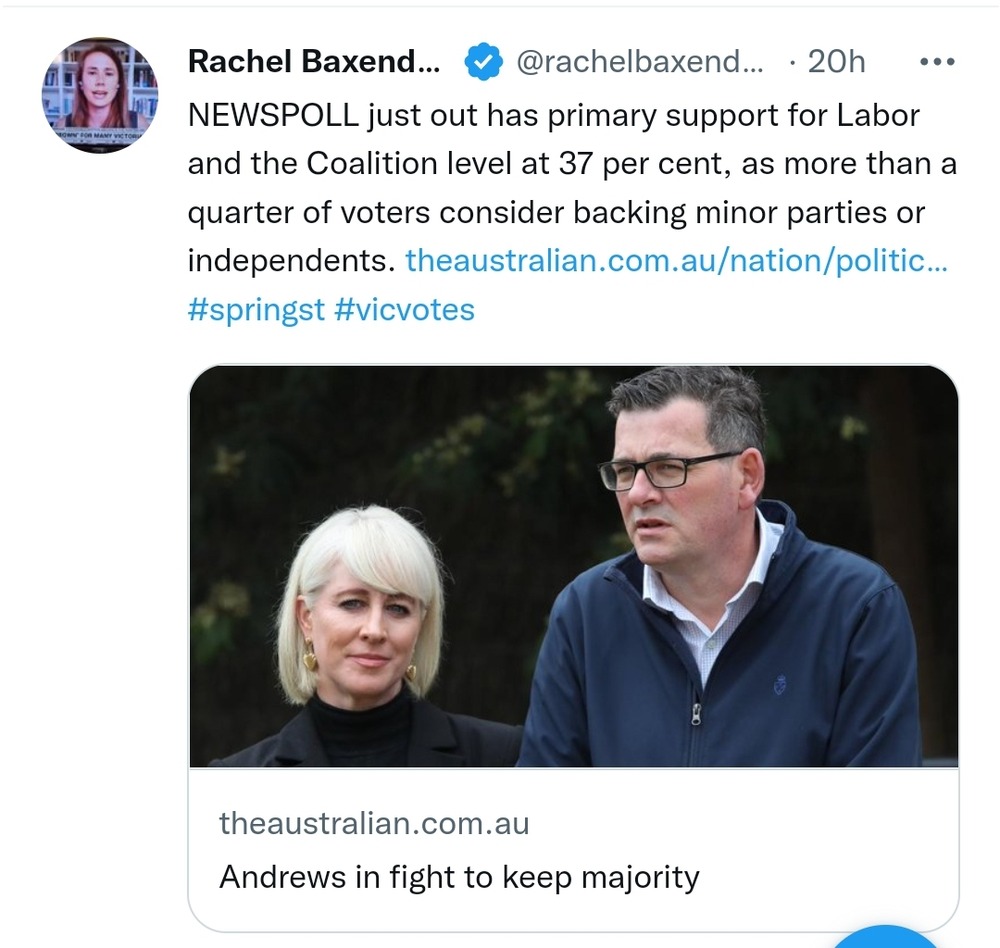Click the card's theaustralian.com.au domain label
The image size is (1000, 948).
pos(374,824)
